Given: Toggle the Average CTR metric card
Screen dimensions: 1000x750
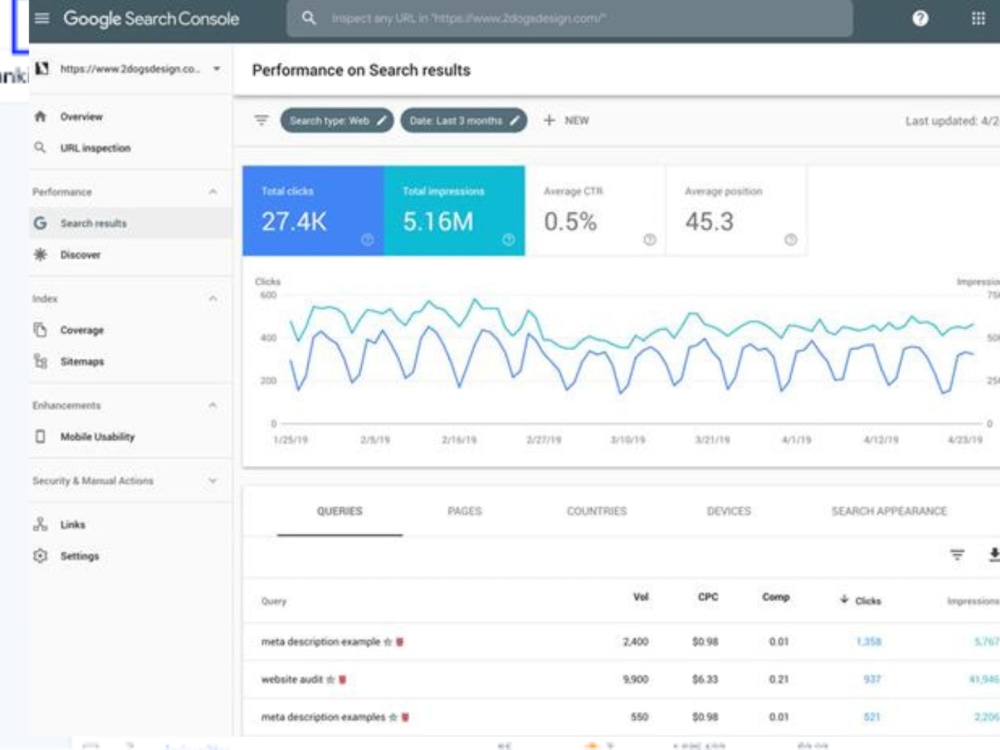Looking at the screenshot, I should pyautogui.click(x=596, y=211).
